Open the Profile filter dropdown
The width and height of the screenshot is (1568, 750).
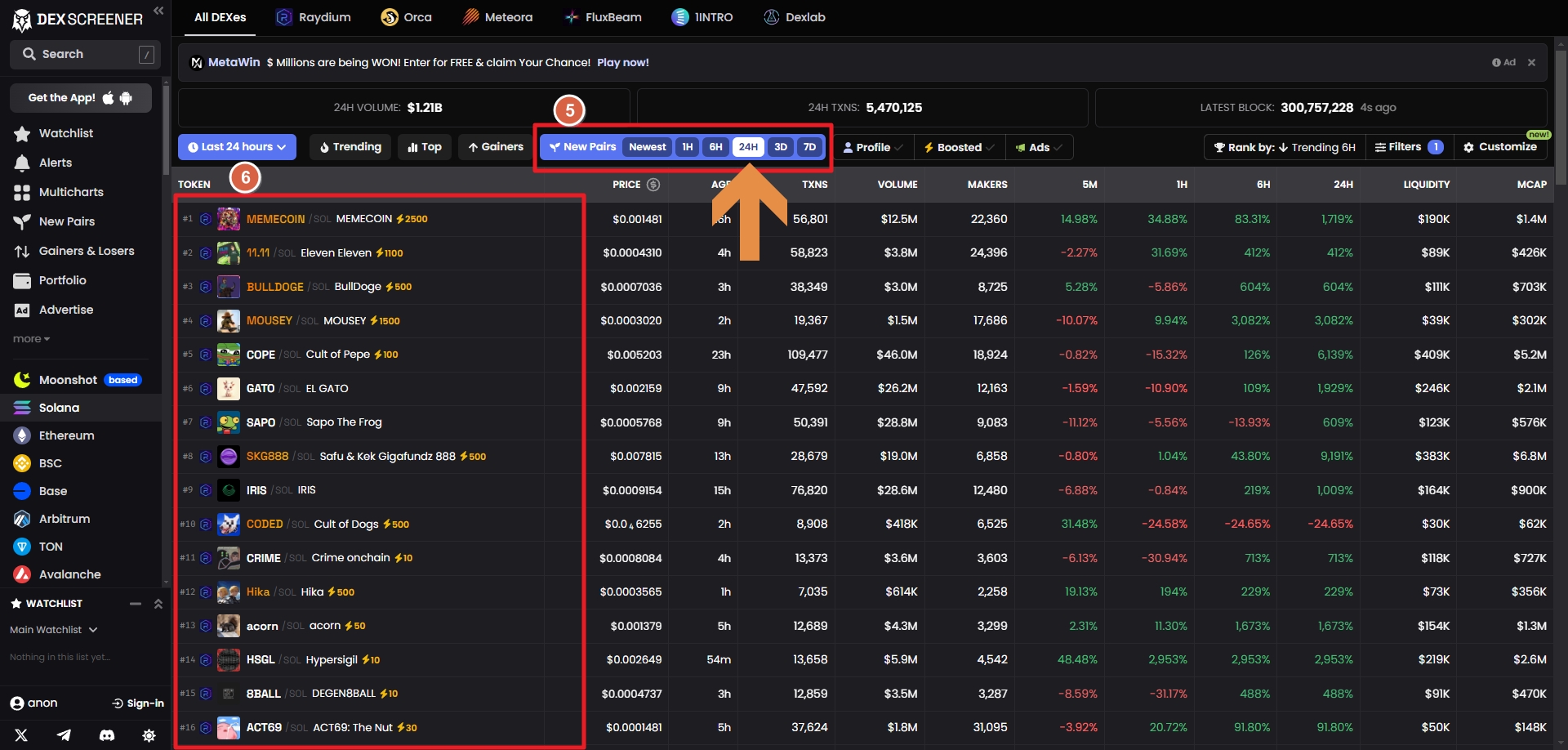pyautogui.click(x=873, y=147)
